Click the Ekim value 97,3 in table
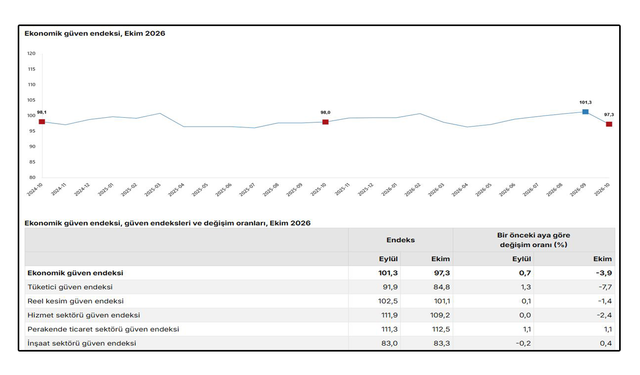 [442, 273]
